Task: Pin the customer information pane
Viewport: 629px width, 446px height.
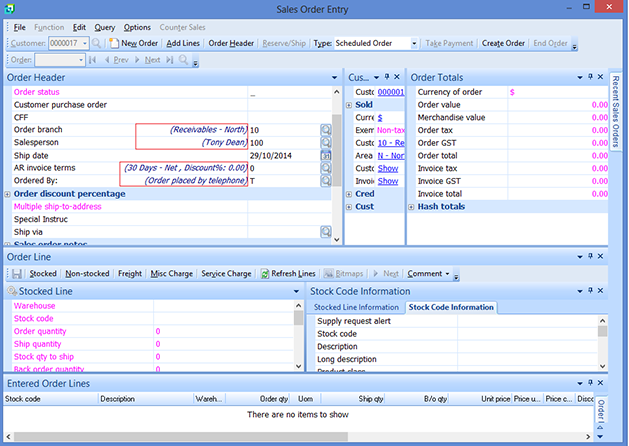Action: pyautogui.click(x=387, y=77)
